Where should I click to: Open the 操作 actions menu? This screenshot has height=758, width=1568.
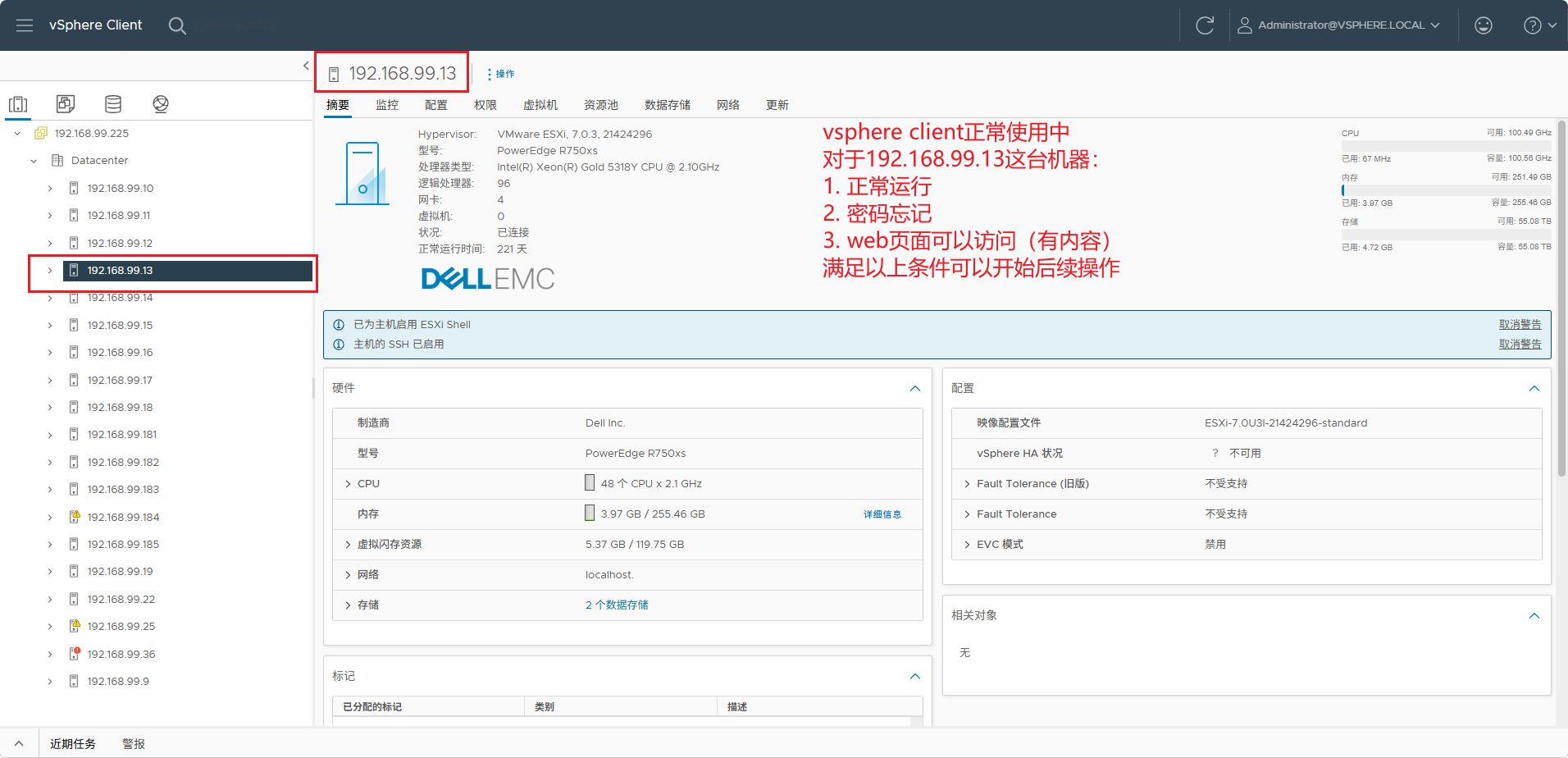pos(501,74)
